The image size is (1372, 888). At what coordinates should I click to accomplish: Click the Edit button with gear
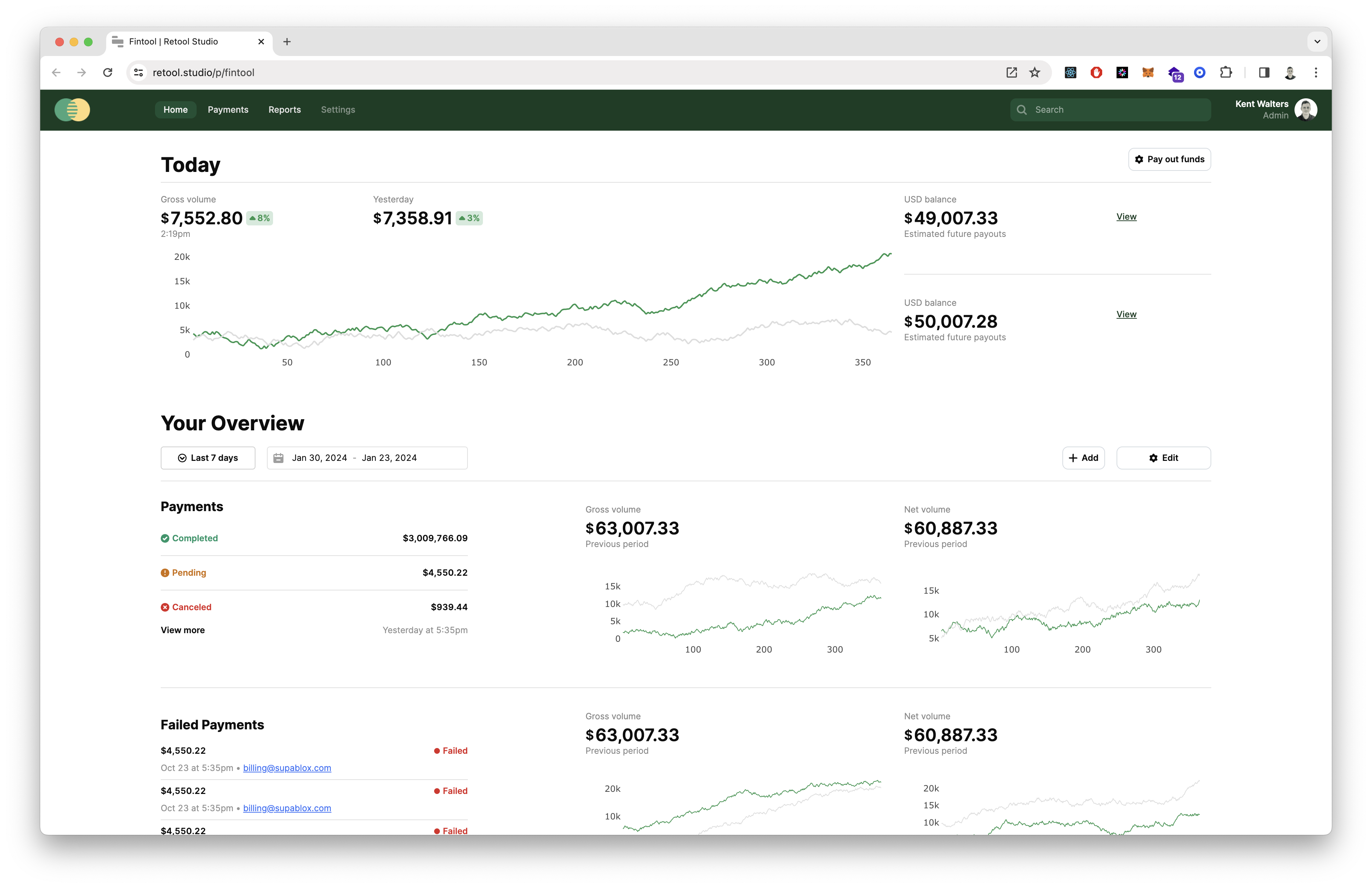click(x=1164, y=458)
